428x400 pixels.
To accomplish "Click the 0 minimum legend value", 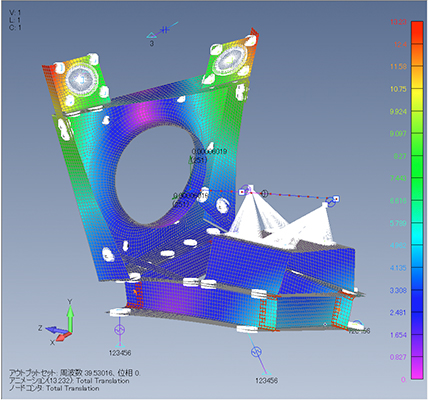I will [404, 380].
